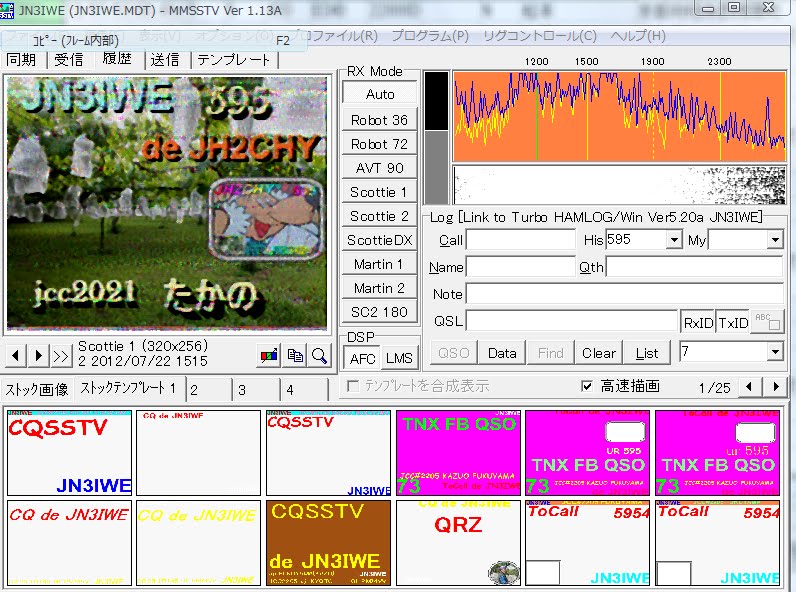Uncheck the 高速描画 checkbox

tap(586, 386)
